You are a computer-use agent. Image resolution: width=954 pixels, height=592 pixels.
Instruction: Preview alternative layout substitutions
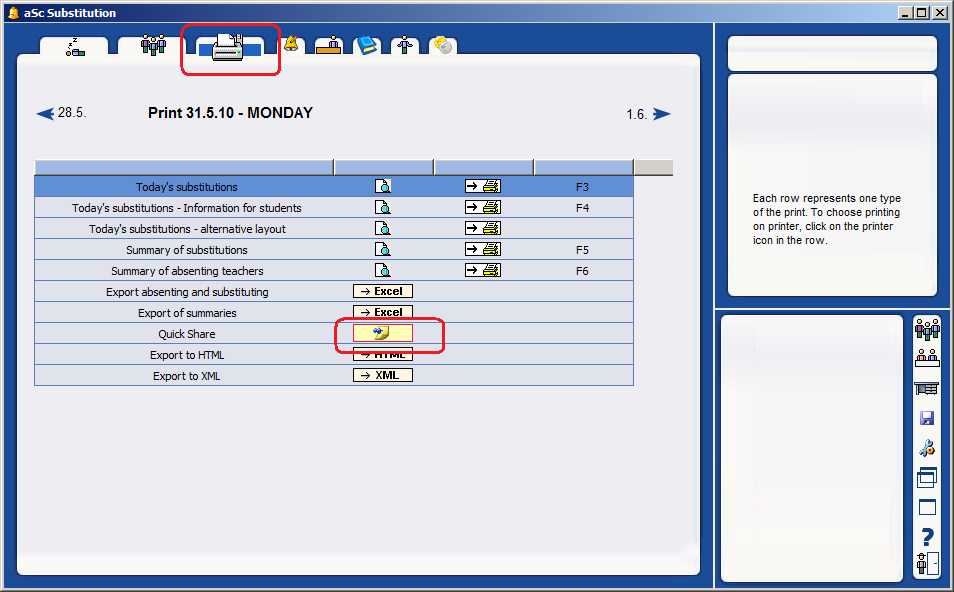(383, 228)
